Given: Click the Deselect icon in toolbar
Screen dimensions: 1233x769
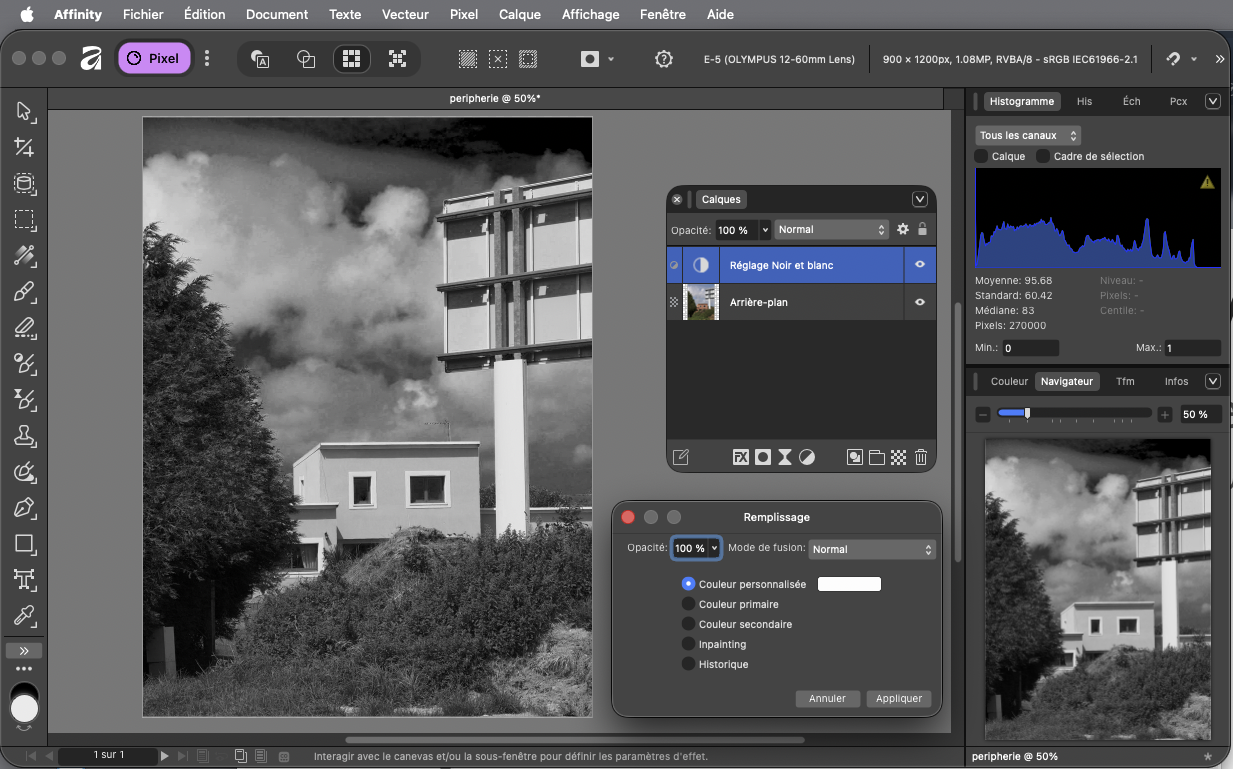Looking at the screenshot, I should click(x=498, y=59).
